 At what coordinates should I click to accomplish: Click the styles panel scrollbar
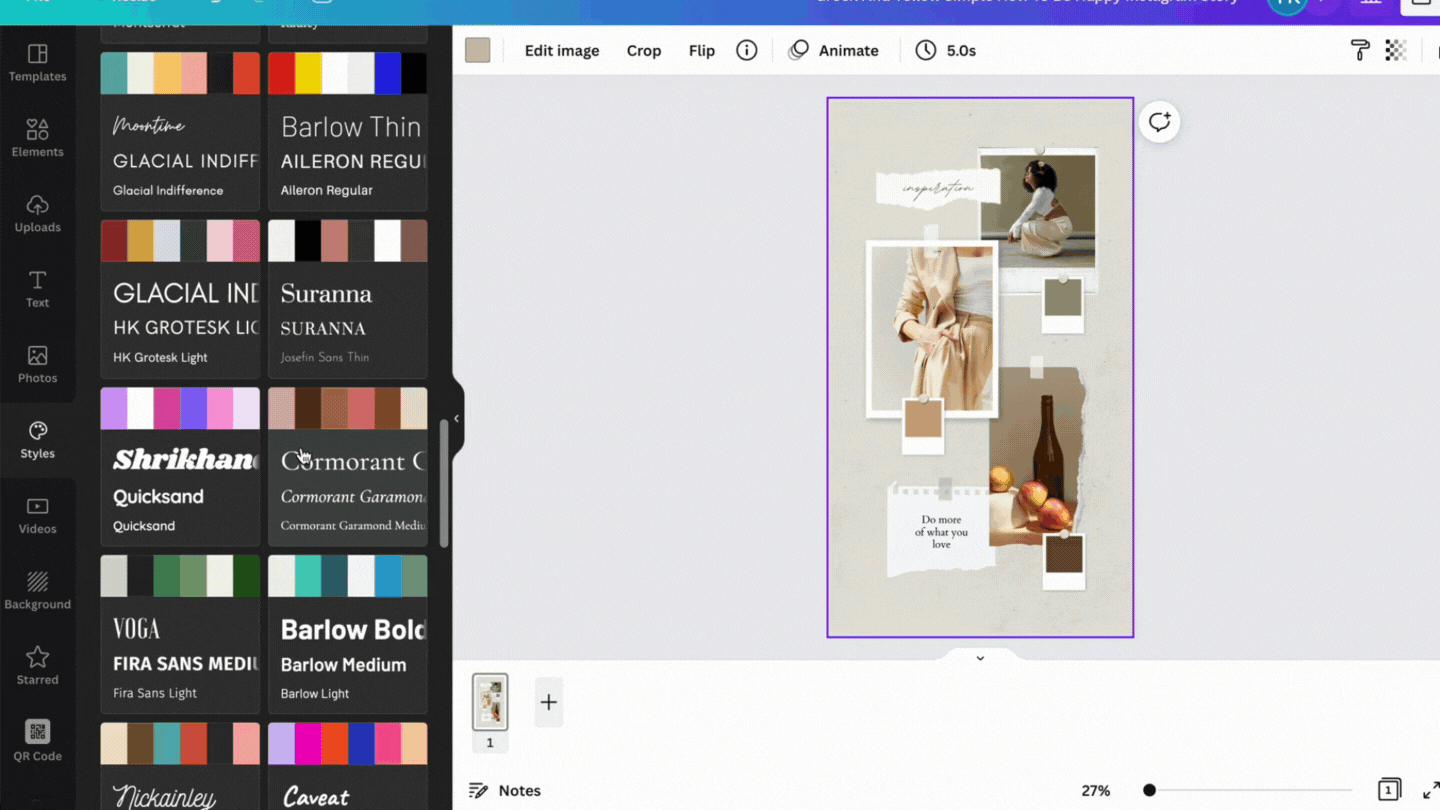coord(444,483)
